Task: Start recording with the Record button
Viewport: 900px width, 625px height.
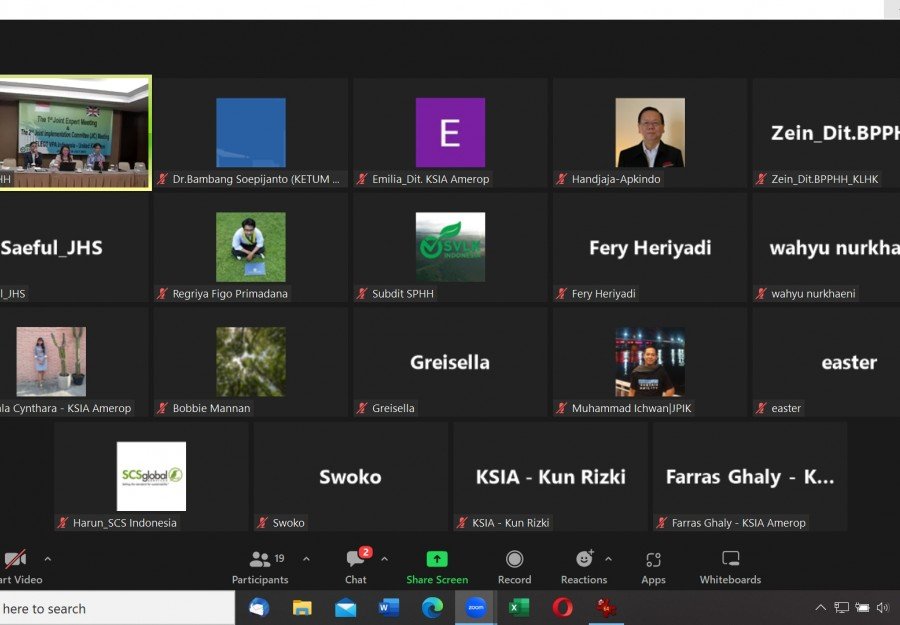Action: click(x=514, y=566)
